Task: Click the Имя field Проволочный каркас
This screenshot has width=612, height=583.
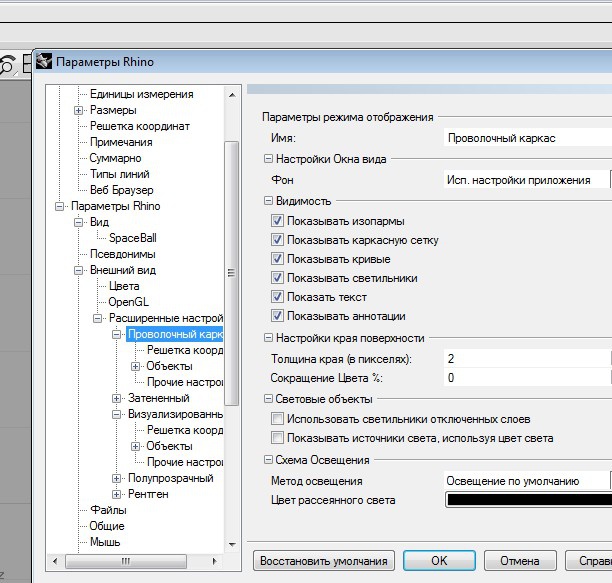Action: 528,138
